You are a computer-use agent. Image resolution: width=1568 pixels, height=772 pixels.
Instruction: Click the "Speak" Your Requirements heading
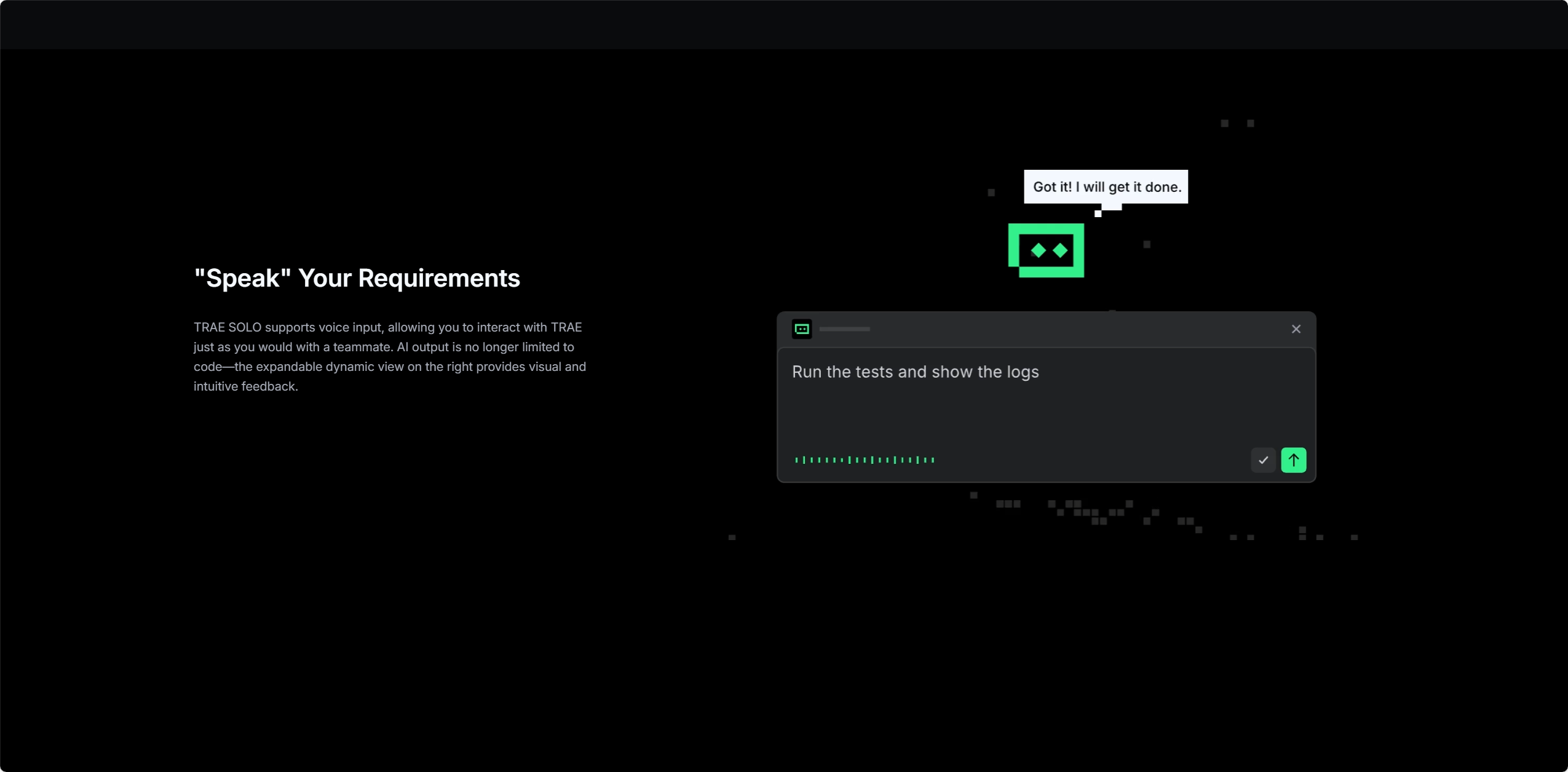357,278
